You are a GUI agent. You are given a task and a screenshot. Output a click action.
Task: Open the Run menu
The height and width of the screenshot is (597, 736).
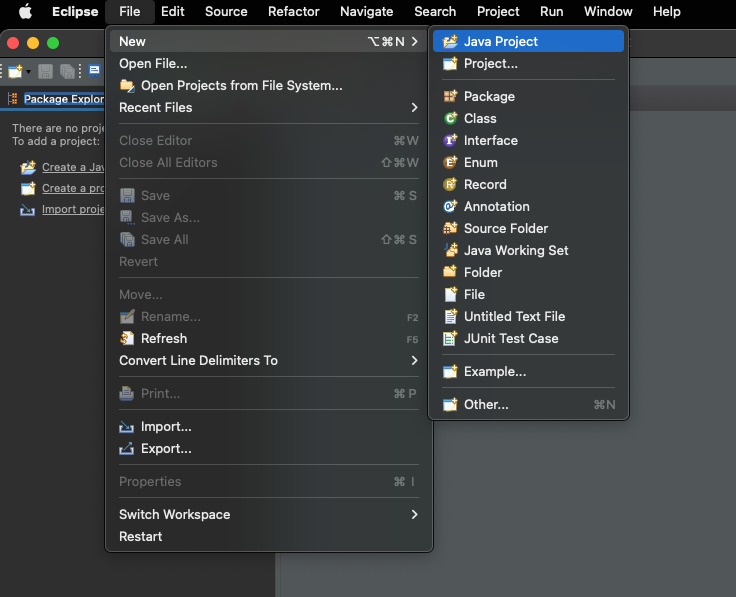[552, 11]
